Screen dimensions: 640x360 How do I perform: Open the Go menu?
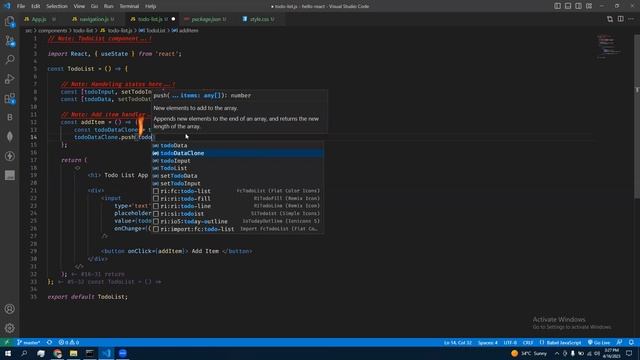(x=94, y=6)
